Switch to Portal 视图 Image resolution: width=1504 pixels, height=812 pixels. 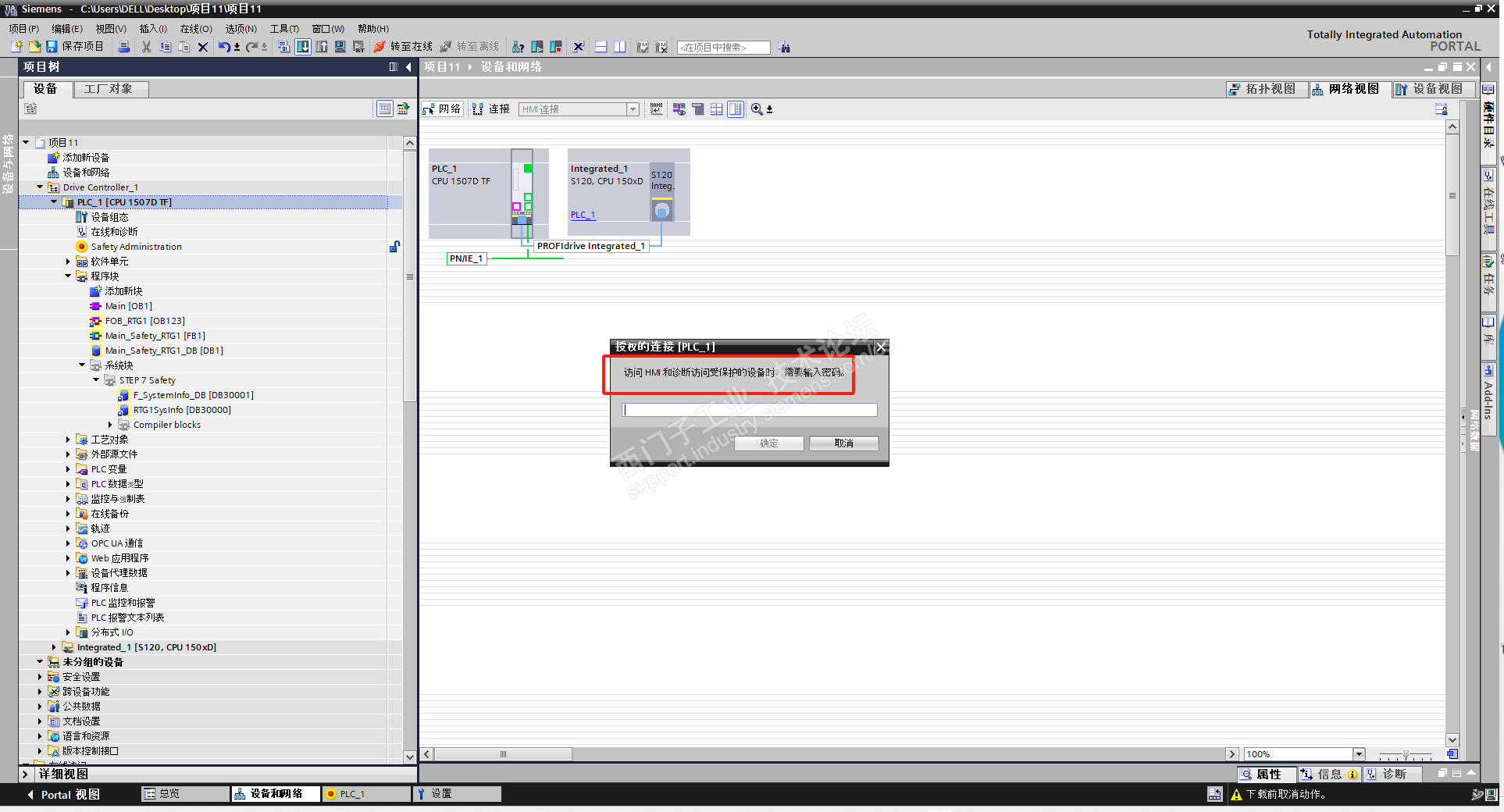(x=63, y=795)
